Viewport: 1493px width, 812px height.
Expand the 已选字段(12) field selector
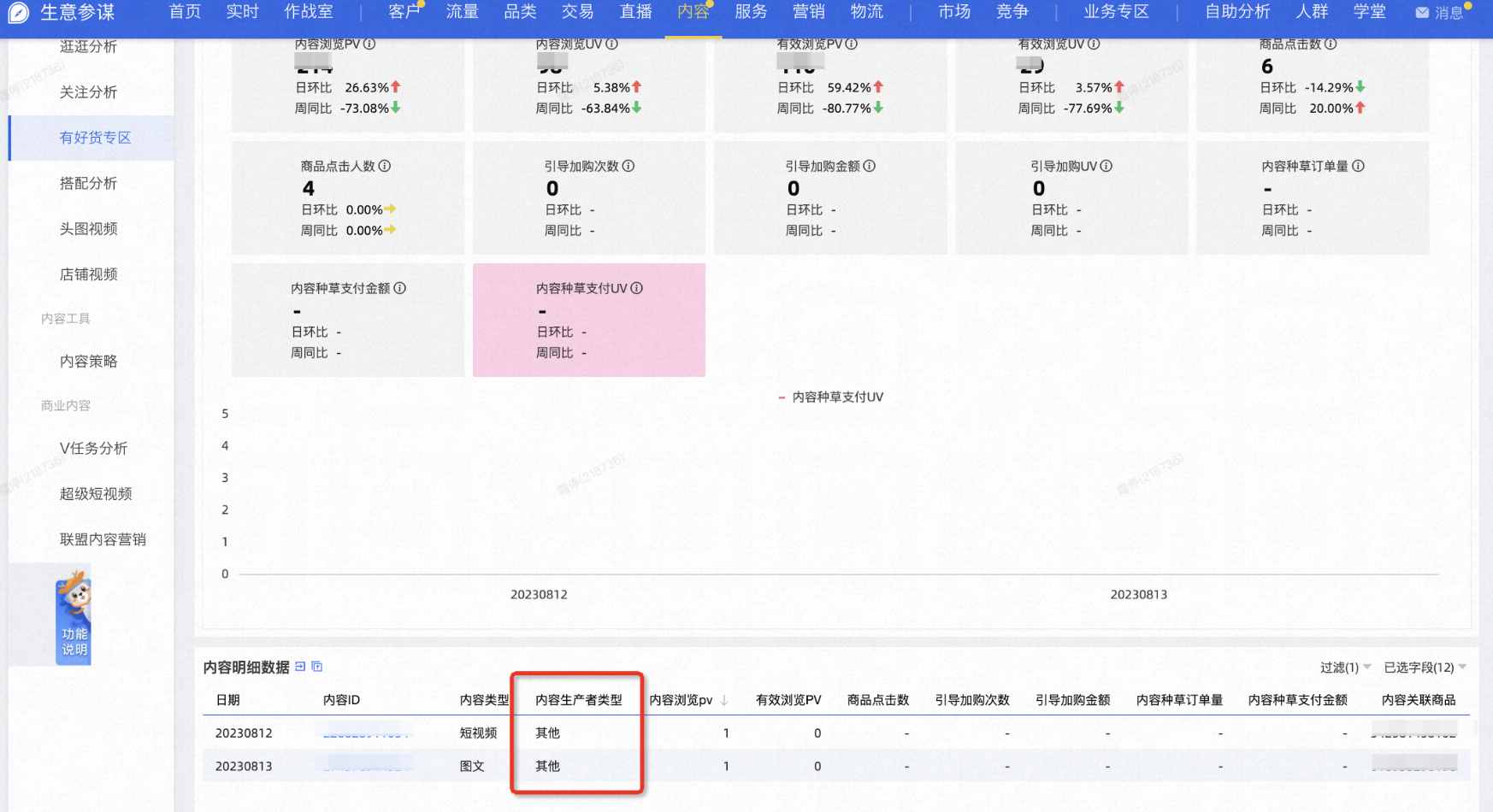(x=1425, y=667)
